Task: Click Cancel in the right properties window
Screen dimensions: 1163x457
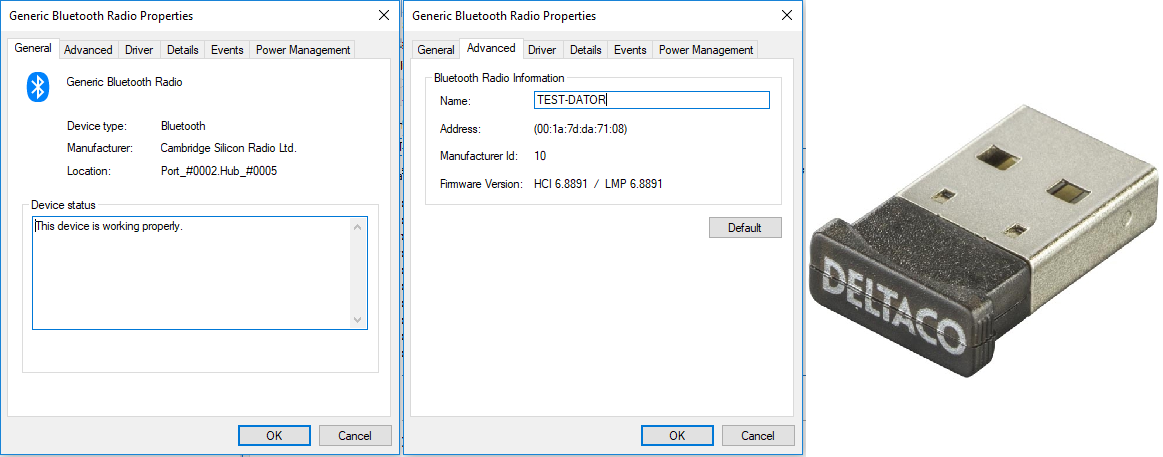Action: [757, 435]
